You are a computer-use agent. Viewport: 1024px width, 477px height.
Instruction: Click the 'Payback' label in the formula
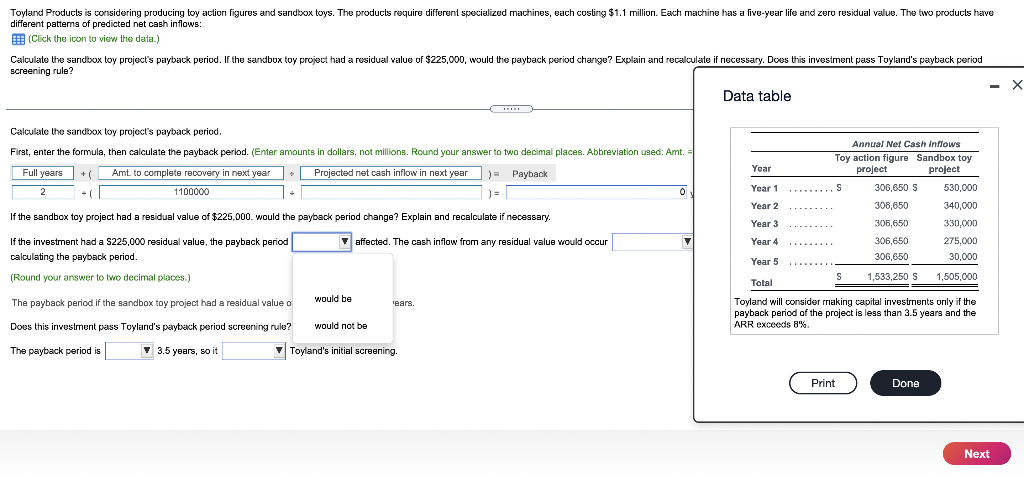pyautogui.click(x=530, y=174)
